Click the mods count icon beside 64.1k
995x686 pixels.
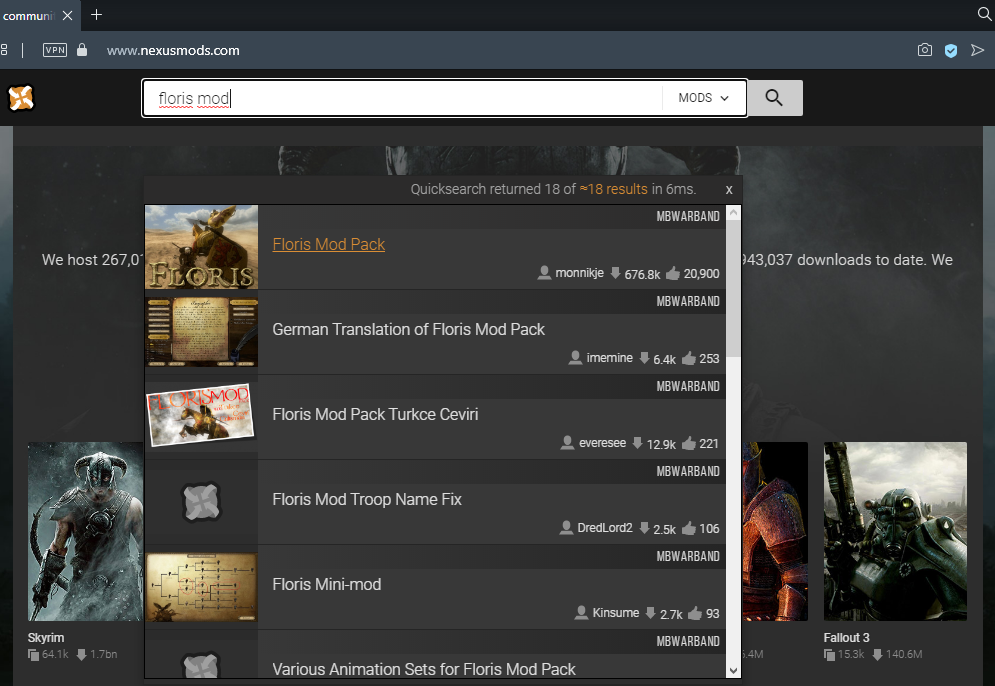pyautogui.click(x=33, y=654)
